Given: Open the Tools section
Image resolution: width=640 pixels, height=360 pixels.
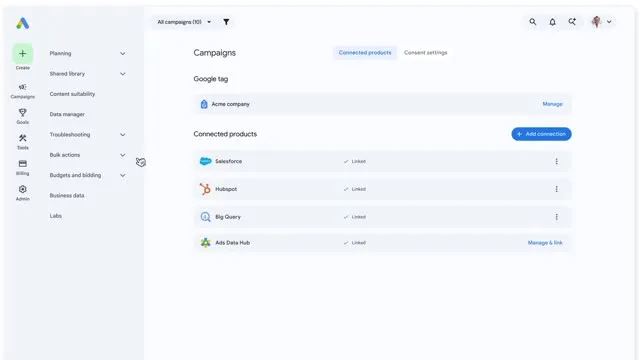Looking at the screenshot, I should pyautogui.click(x=22, y=142).
